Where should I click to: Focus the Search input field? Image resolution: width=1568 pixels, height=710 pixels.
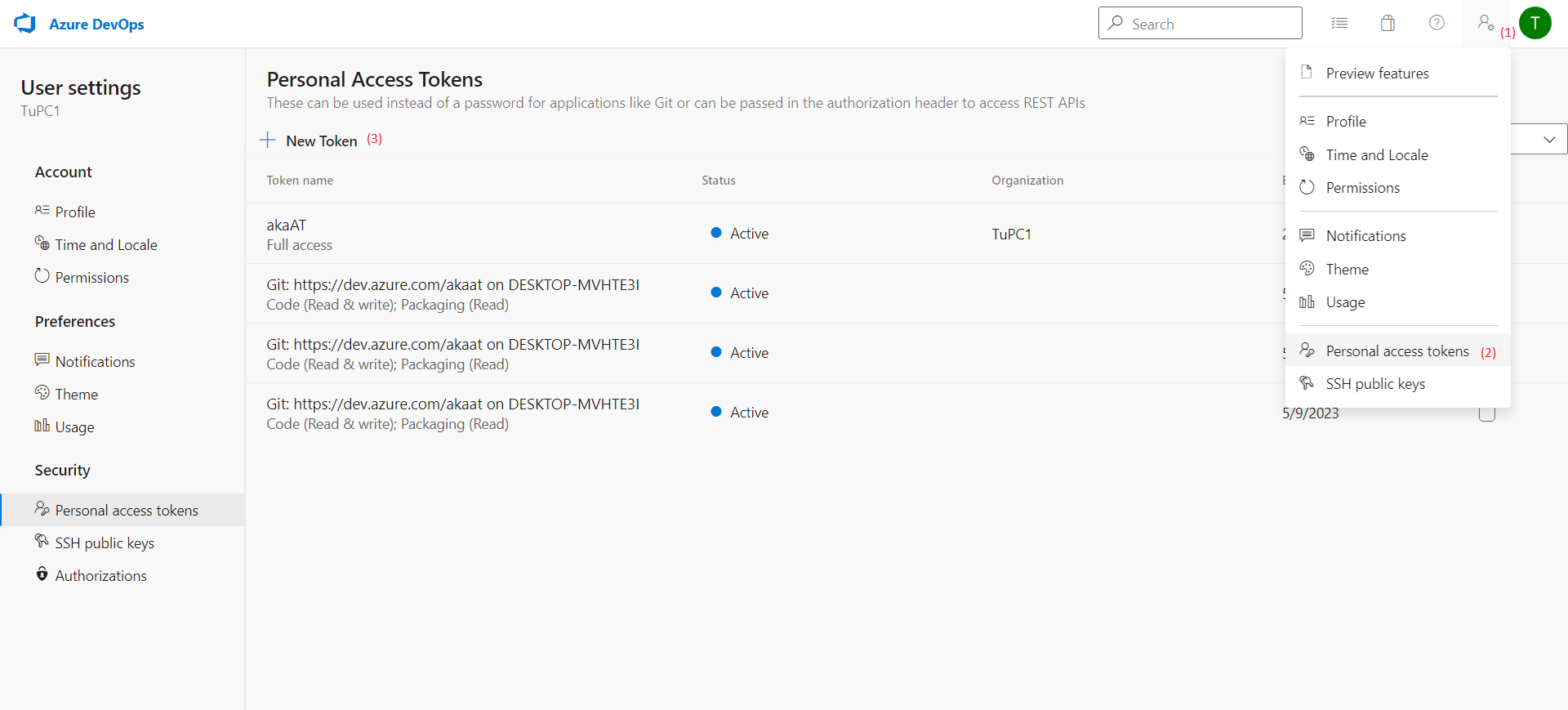(x=1200, y=23)
